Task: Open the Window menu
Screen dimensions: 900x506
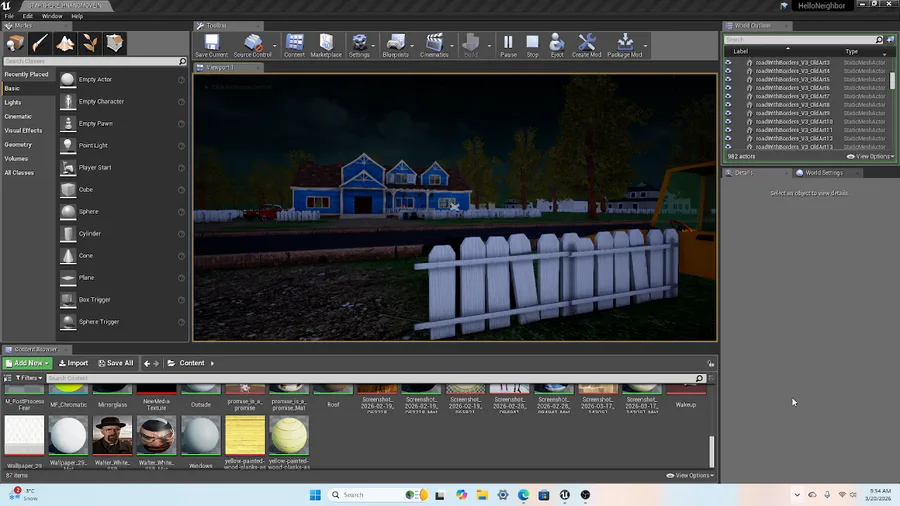Action: [x=52, y=16]
